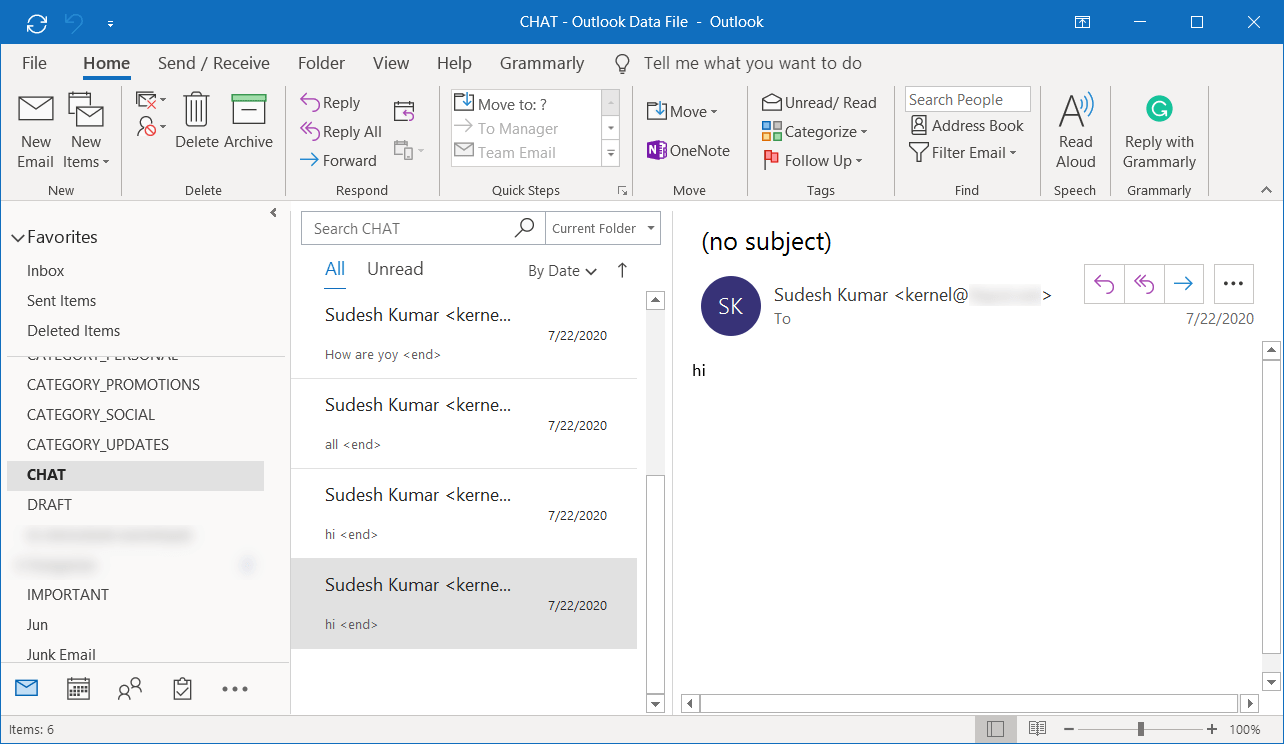Show only Unread messages

pyautogui.click(x=395, y=269)
